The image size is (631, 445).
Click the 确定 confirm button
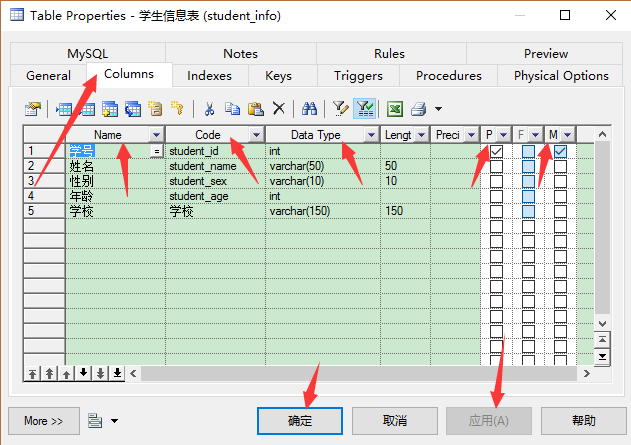click(x=300, y=421)
